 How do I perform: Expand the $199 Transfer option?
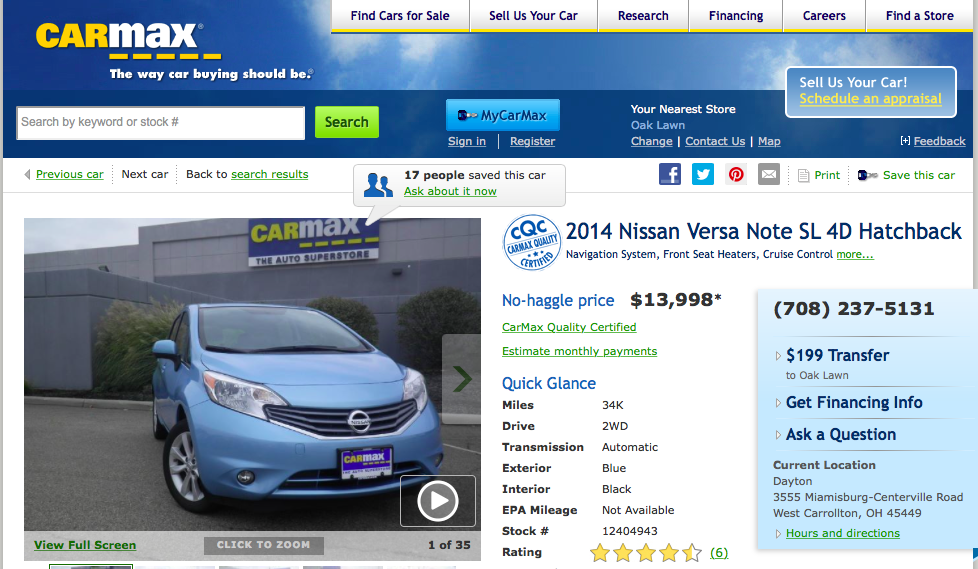tap(837, 355)
